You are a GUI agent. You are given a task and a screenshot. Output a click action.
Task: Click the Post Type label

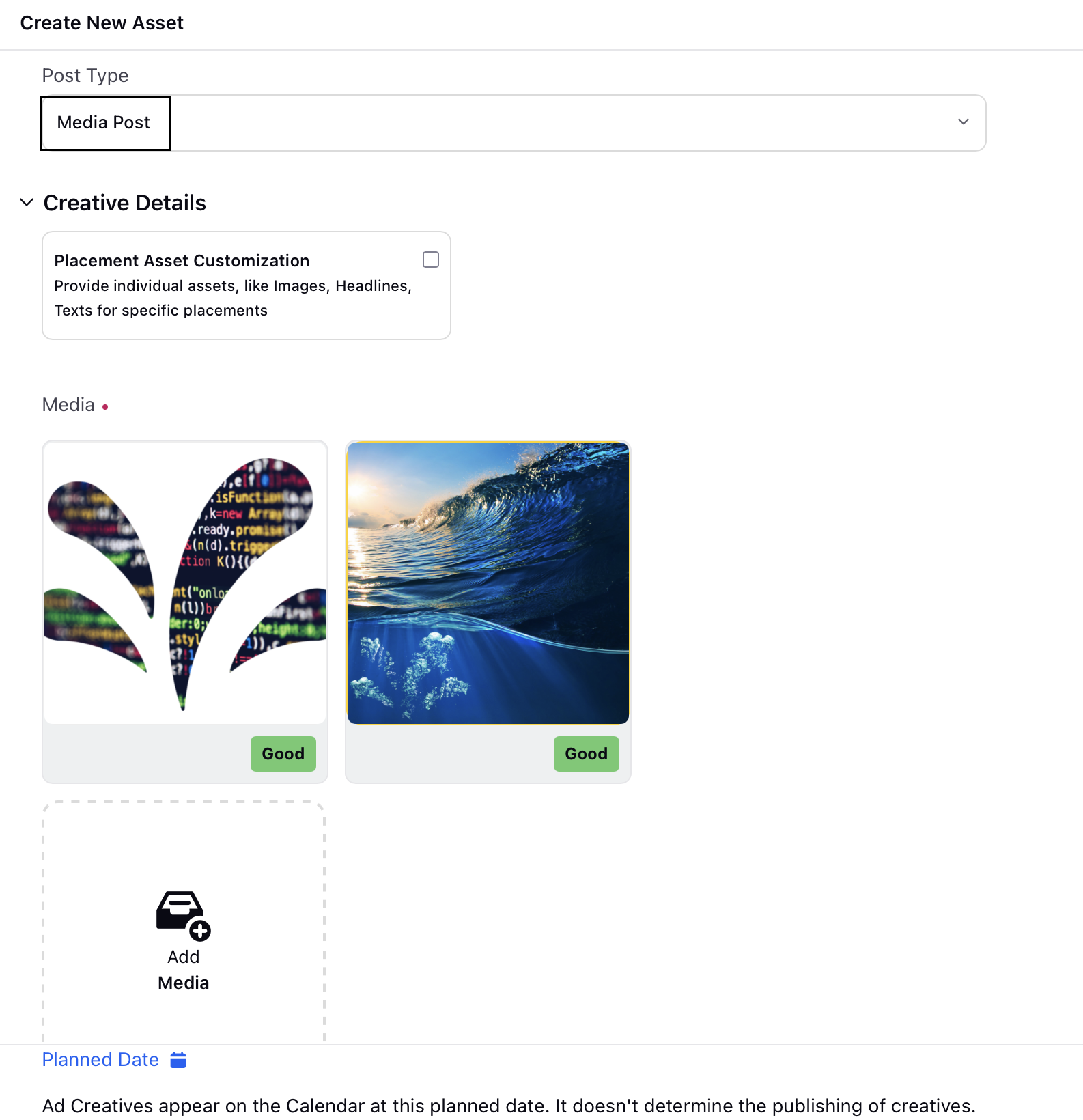pos(85,75)
